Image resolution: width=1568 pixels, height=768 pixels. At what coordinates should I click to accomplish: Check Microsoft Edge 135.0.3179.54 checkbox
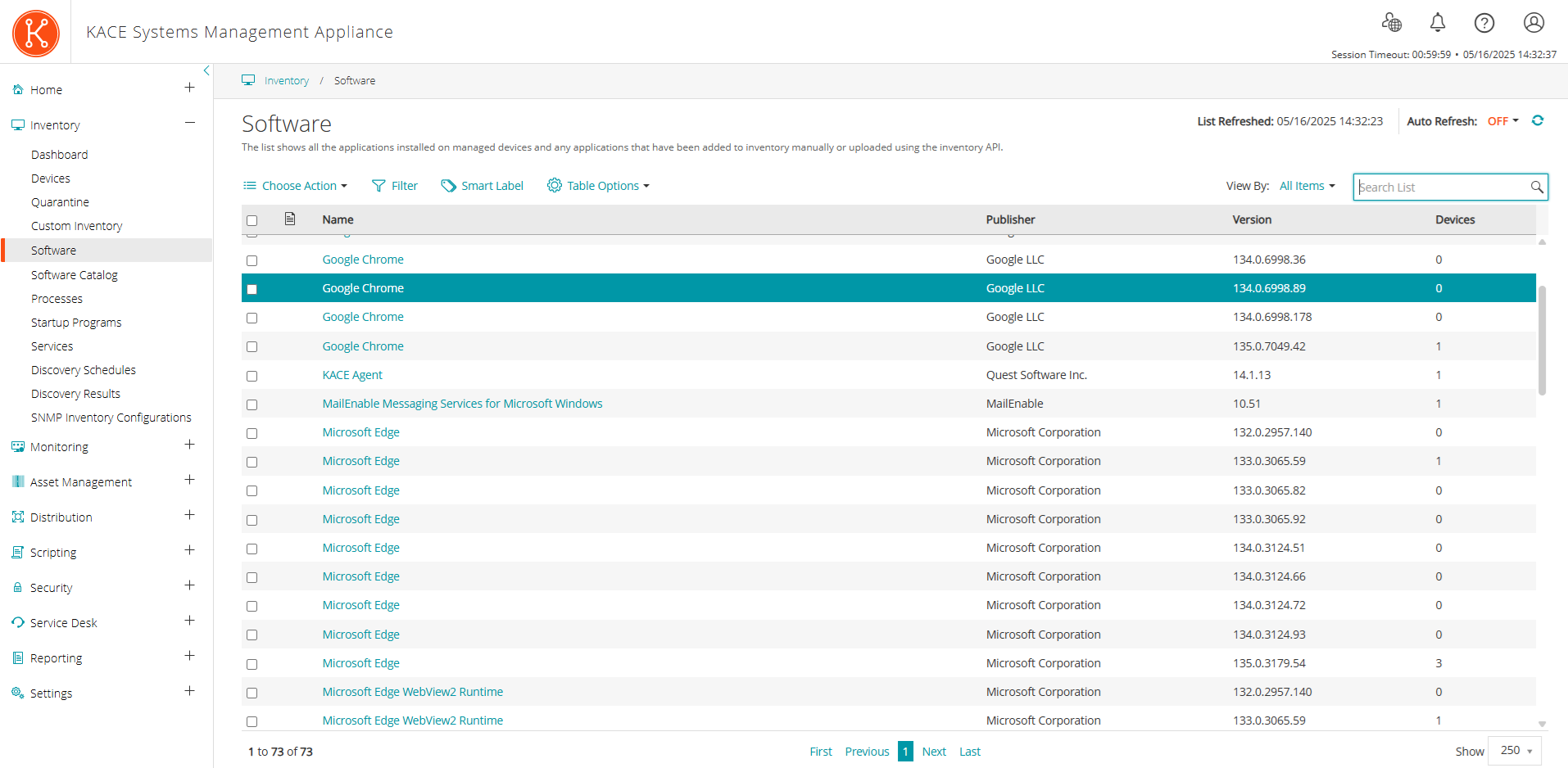pos(252,664)
